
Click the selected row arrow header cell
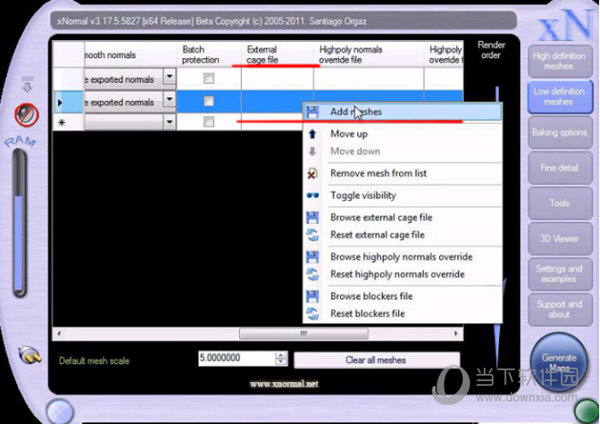point(68,102)
